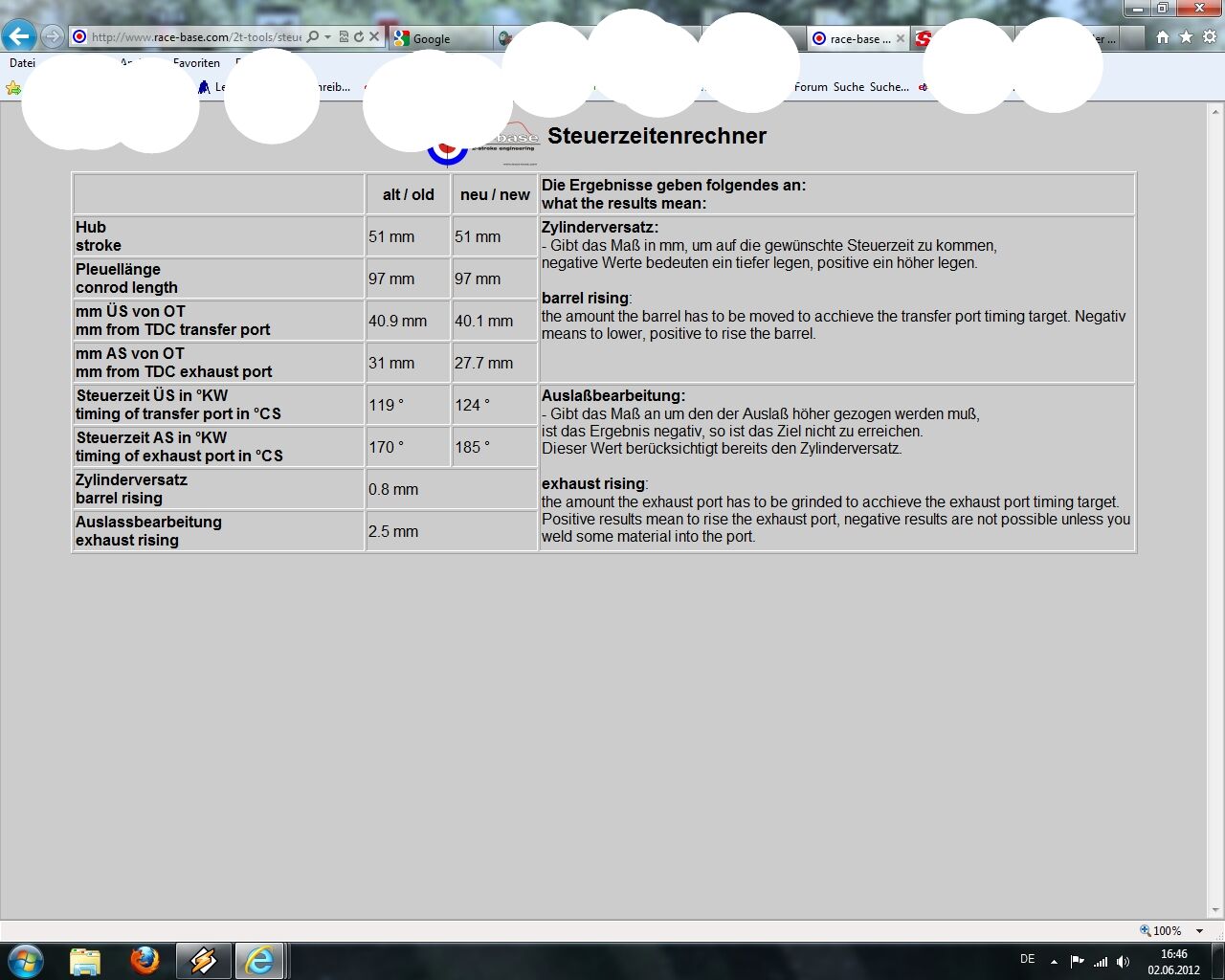Open Winamp from the taskbar
The width and height of the screenshot is (1225, 980).
(x=203, y=960)
